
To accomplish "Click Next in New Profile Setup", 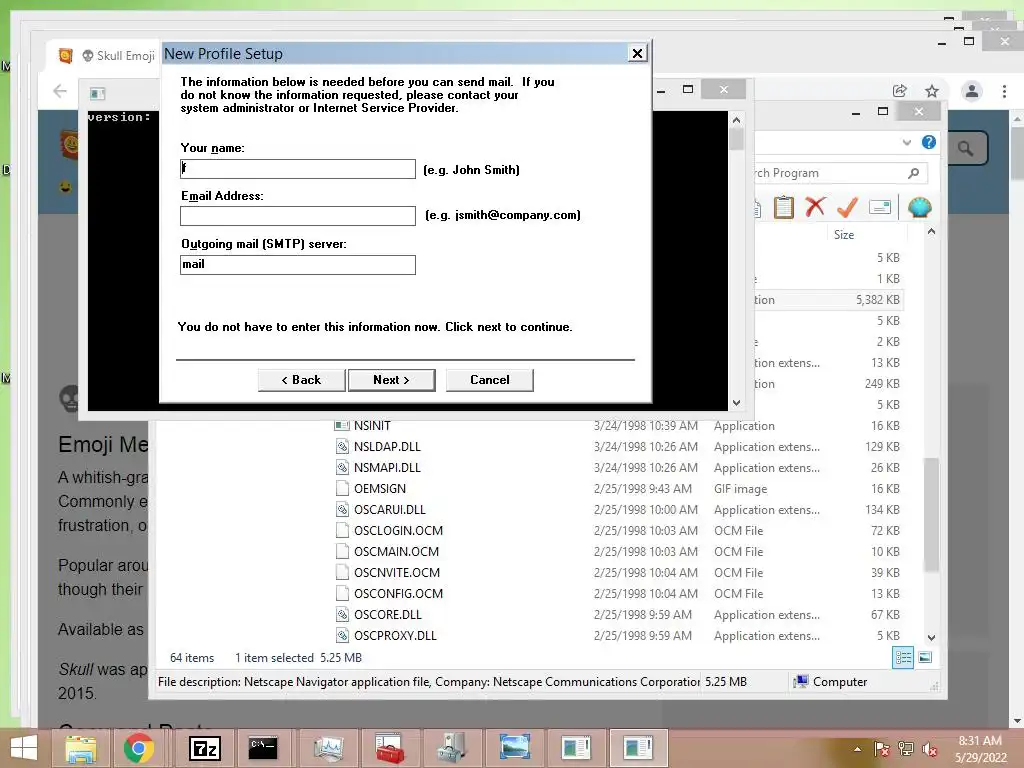I will (x=391, y=380).
